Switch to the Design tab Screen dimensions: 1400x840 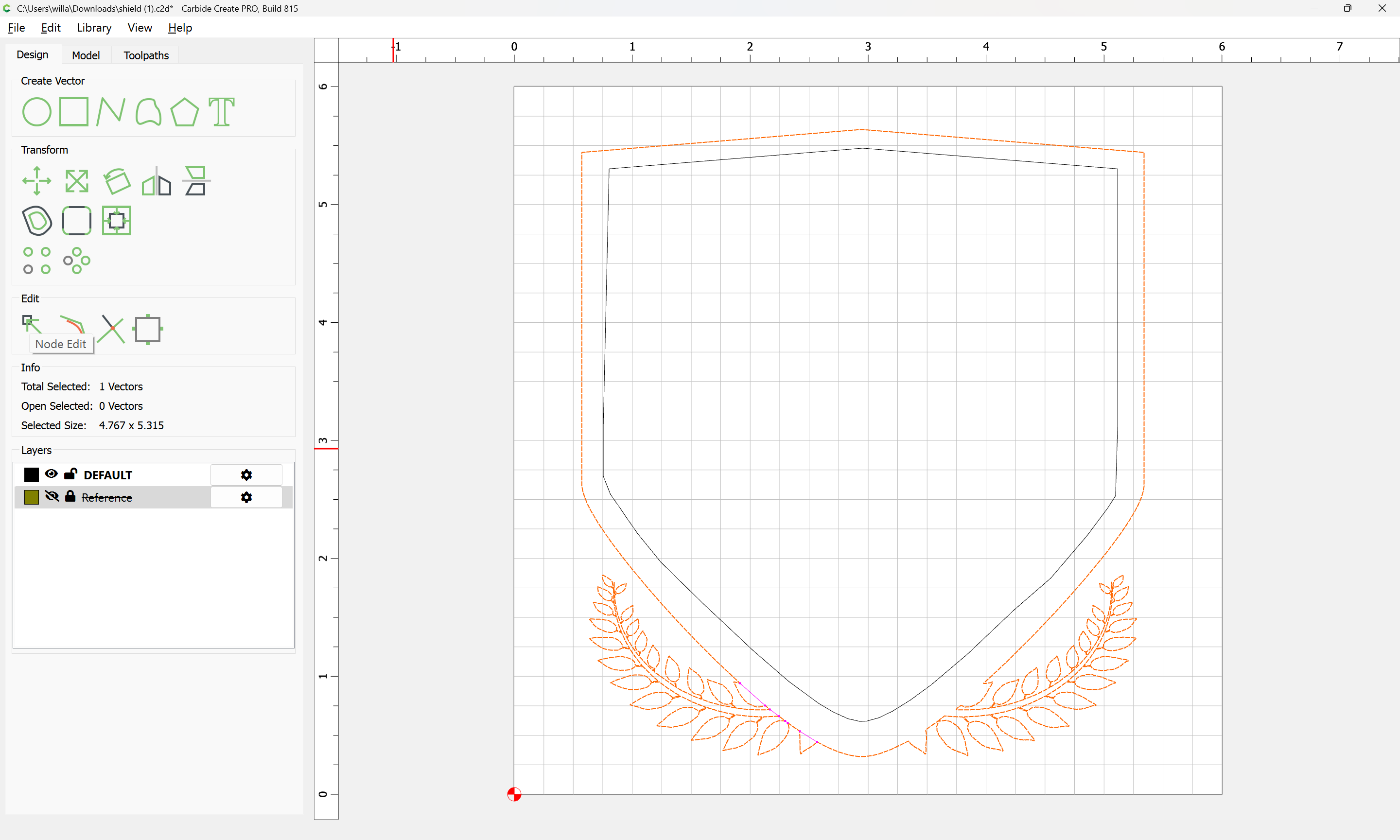32,55
